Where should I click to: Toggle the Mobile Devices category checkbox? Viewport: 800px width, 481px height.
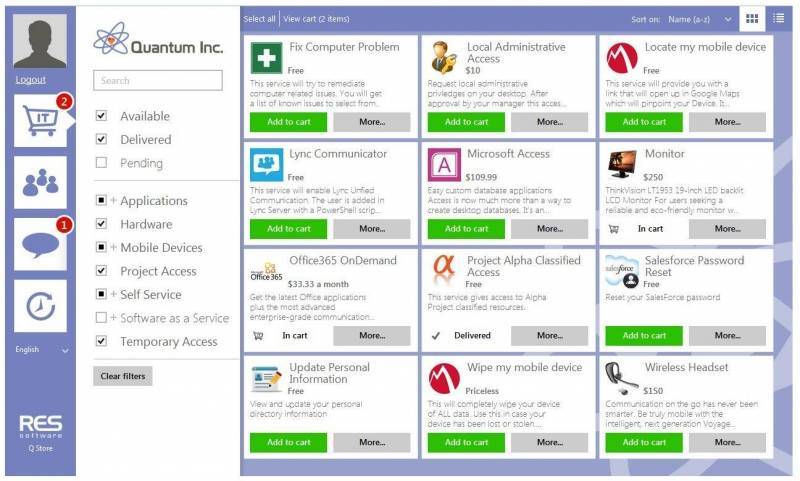(102, 247)
